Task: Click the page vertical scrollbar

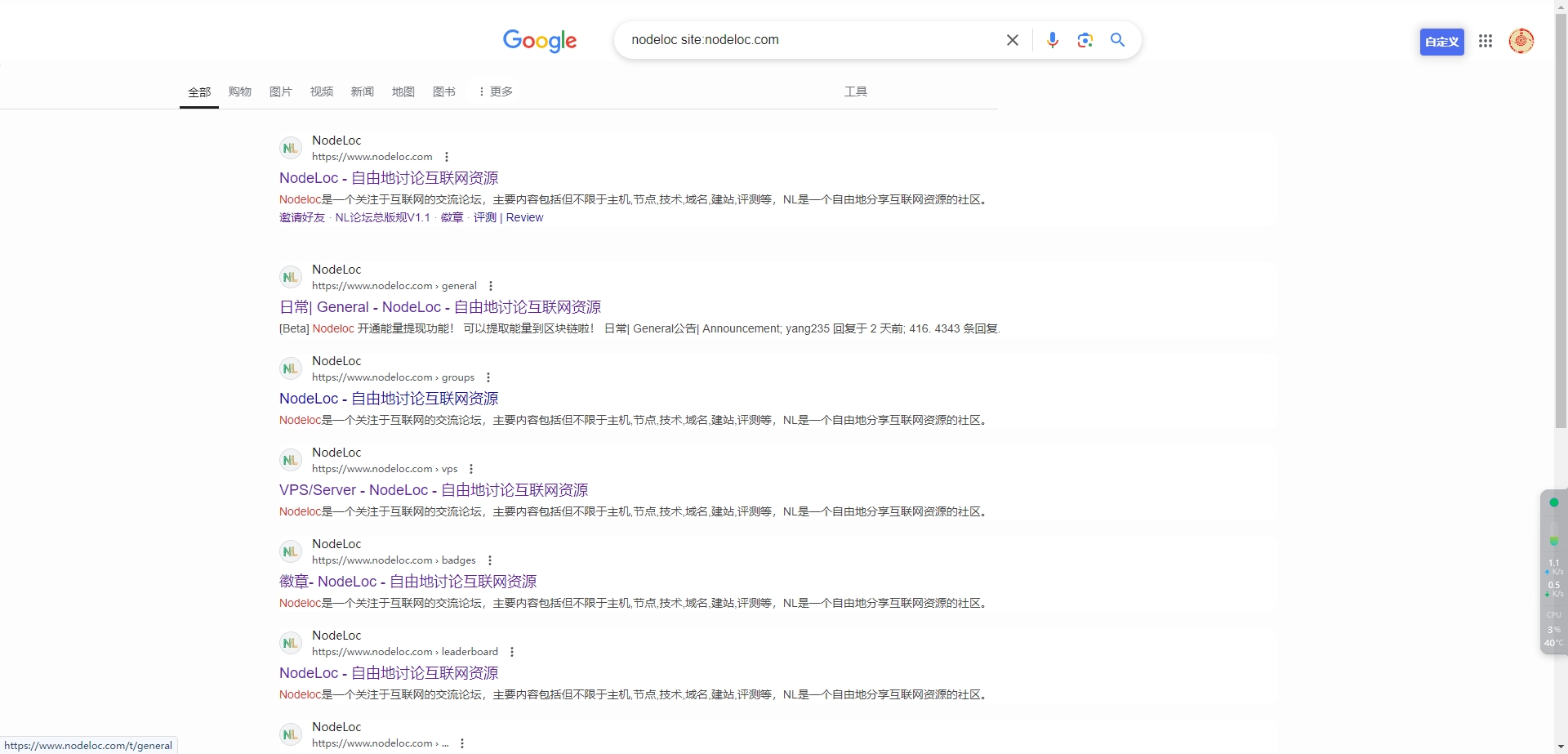Action: point(1561,221)
